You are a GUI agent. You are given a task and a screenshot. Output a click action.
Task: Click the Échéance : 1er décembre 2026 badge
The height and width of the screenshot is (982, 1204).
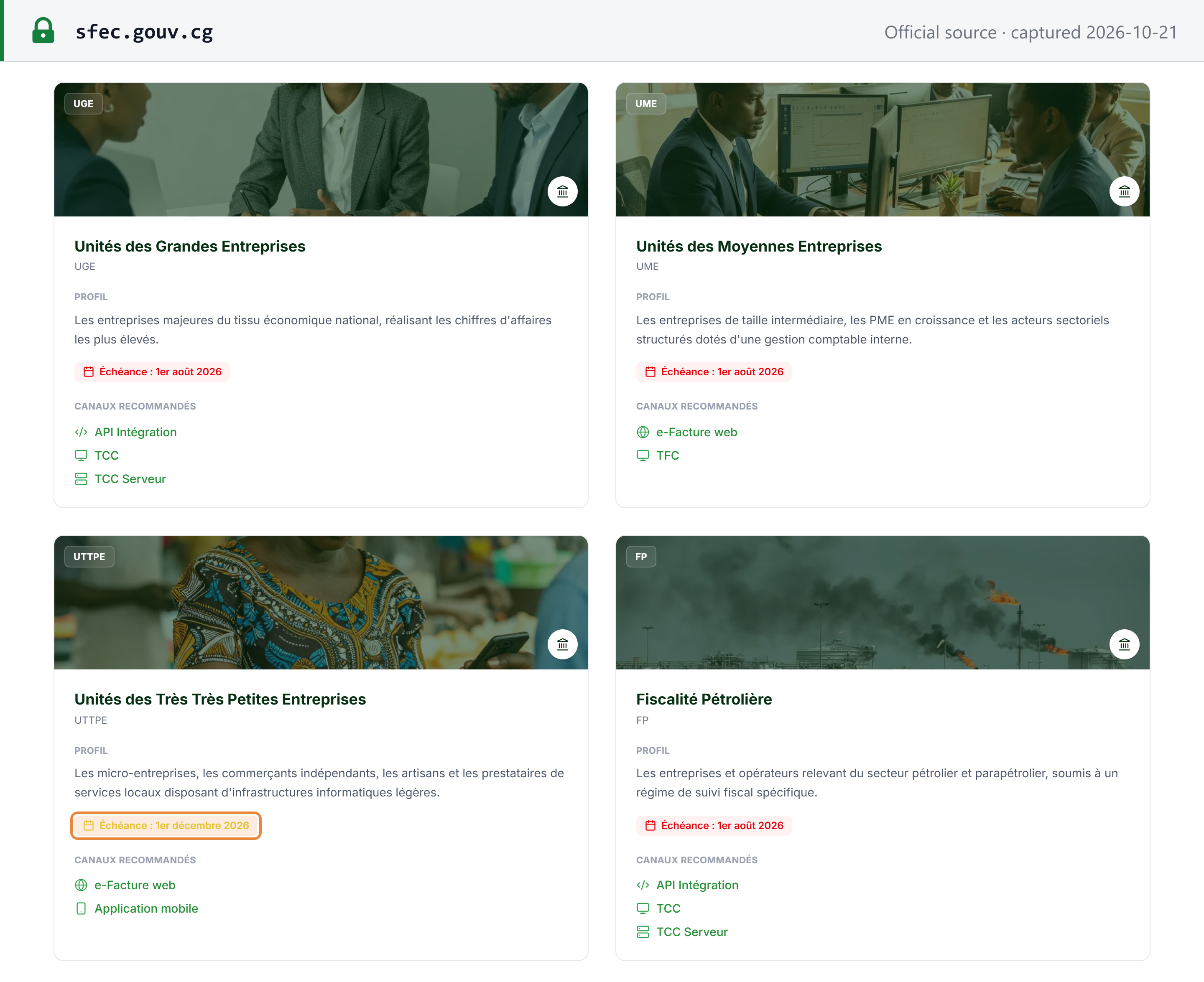pos(166,825)
